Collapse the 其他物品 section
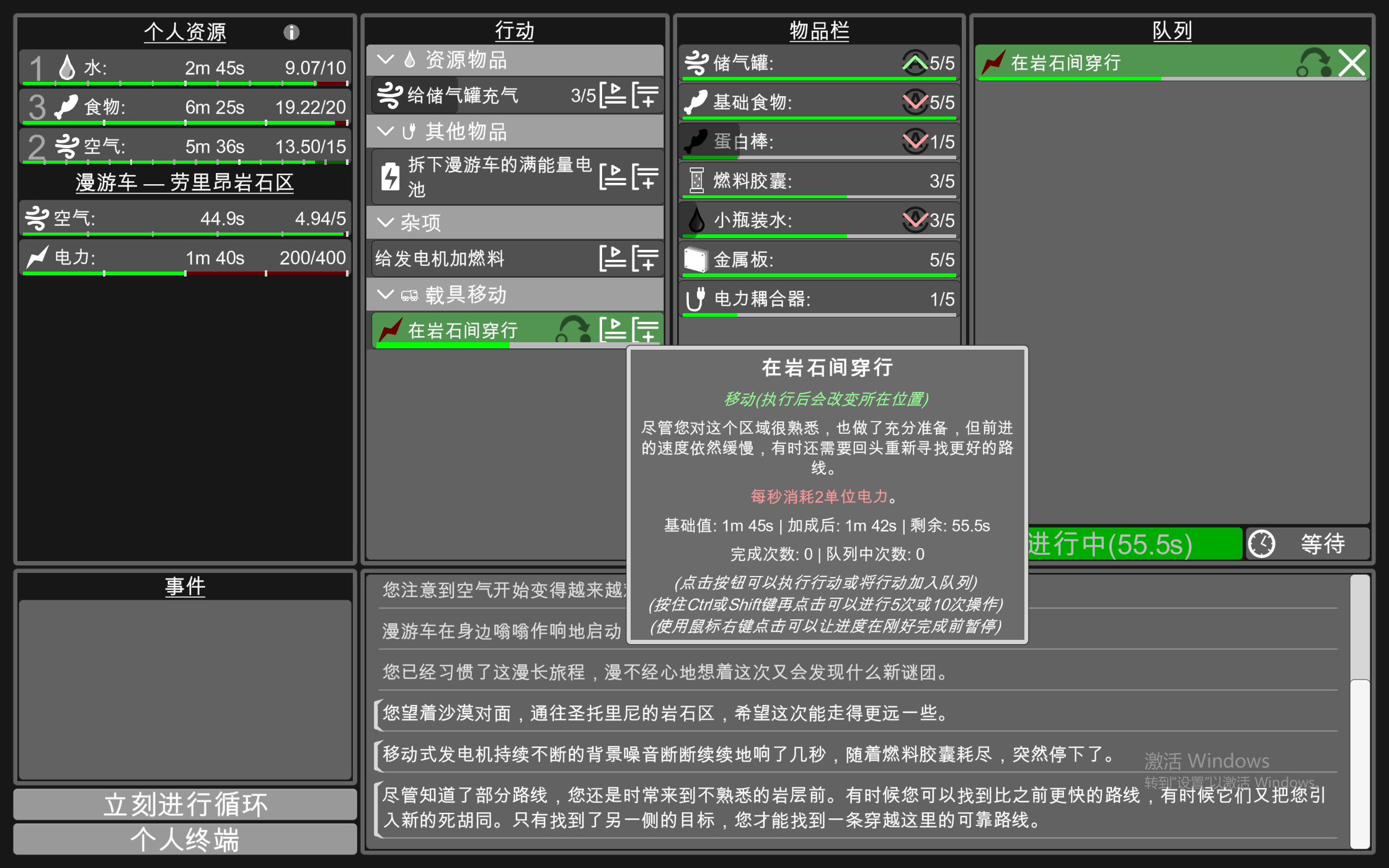The width and height of the screenshot is (1389, 868). (x=386, y=131)
